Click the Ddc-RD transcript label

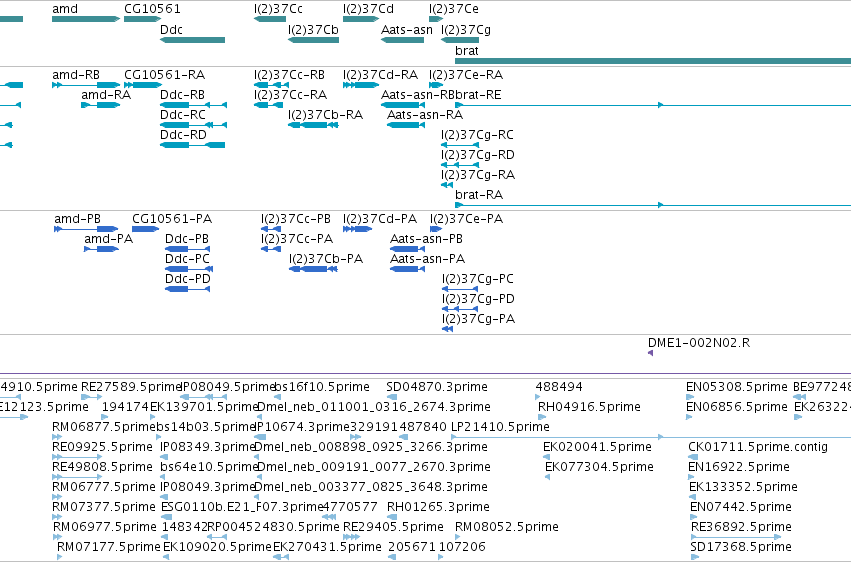183,135
